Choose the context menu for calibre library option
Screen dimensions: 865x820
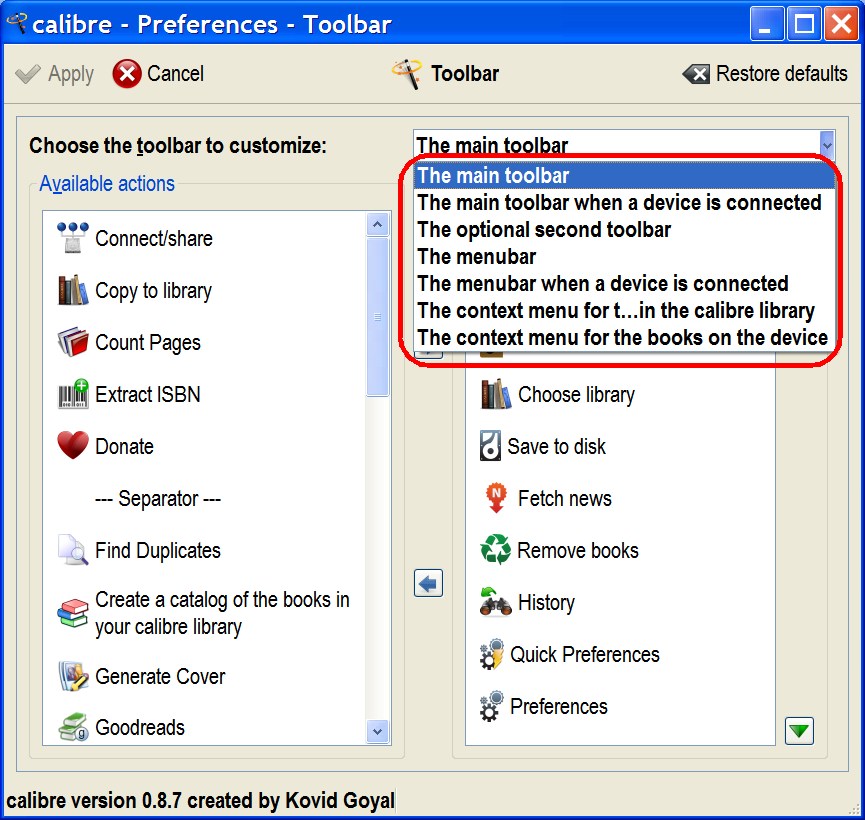[x=624, y=311]
